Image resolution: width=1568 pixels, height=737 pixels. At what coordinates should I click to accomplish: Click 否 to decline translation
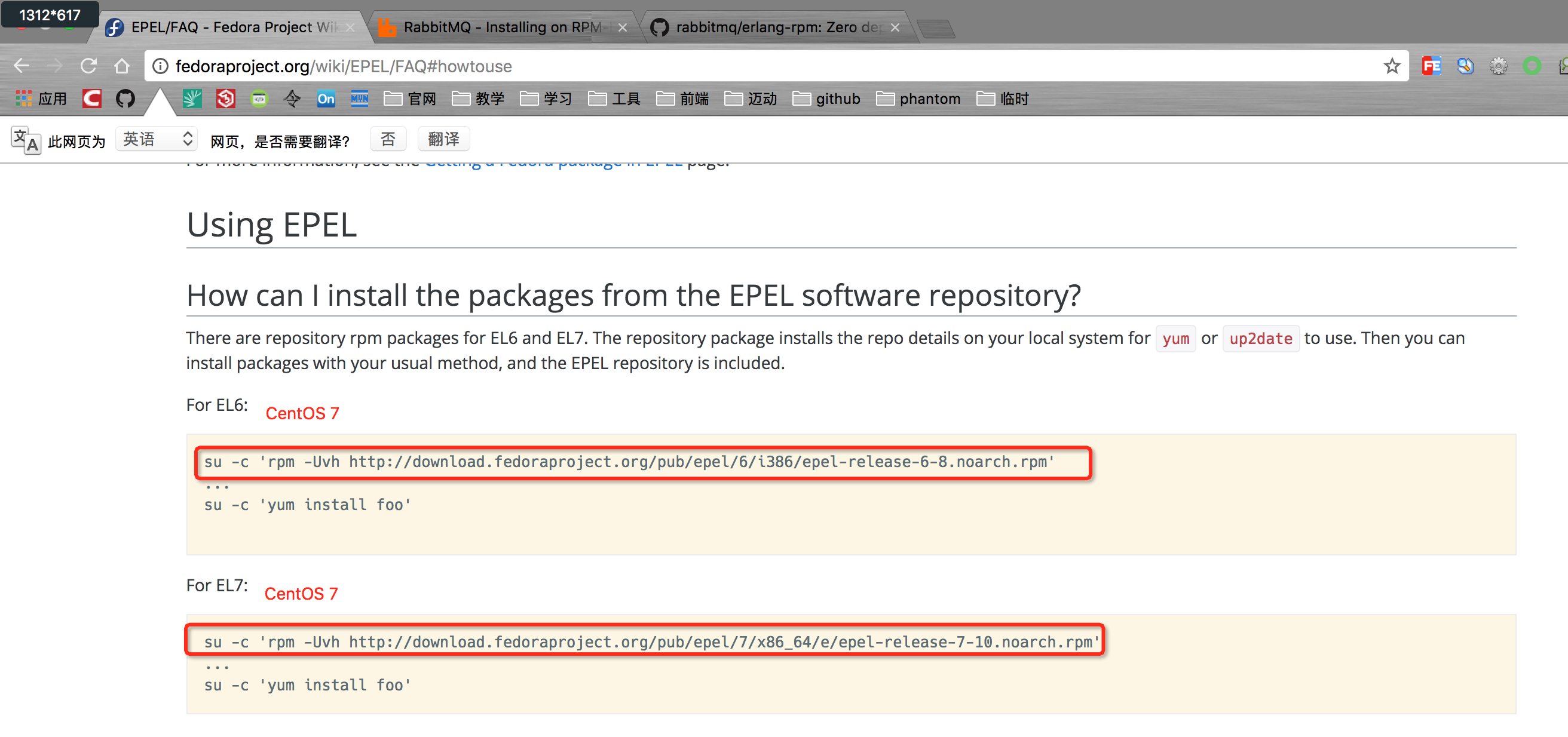pos(388,139)
